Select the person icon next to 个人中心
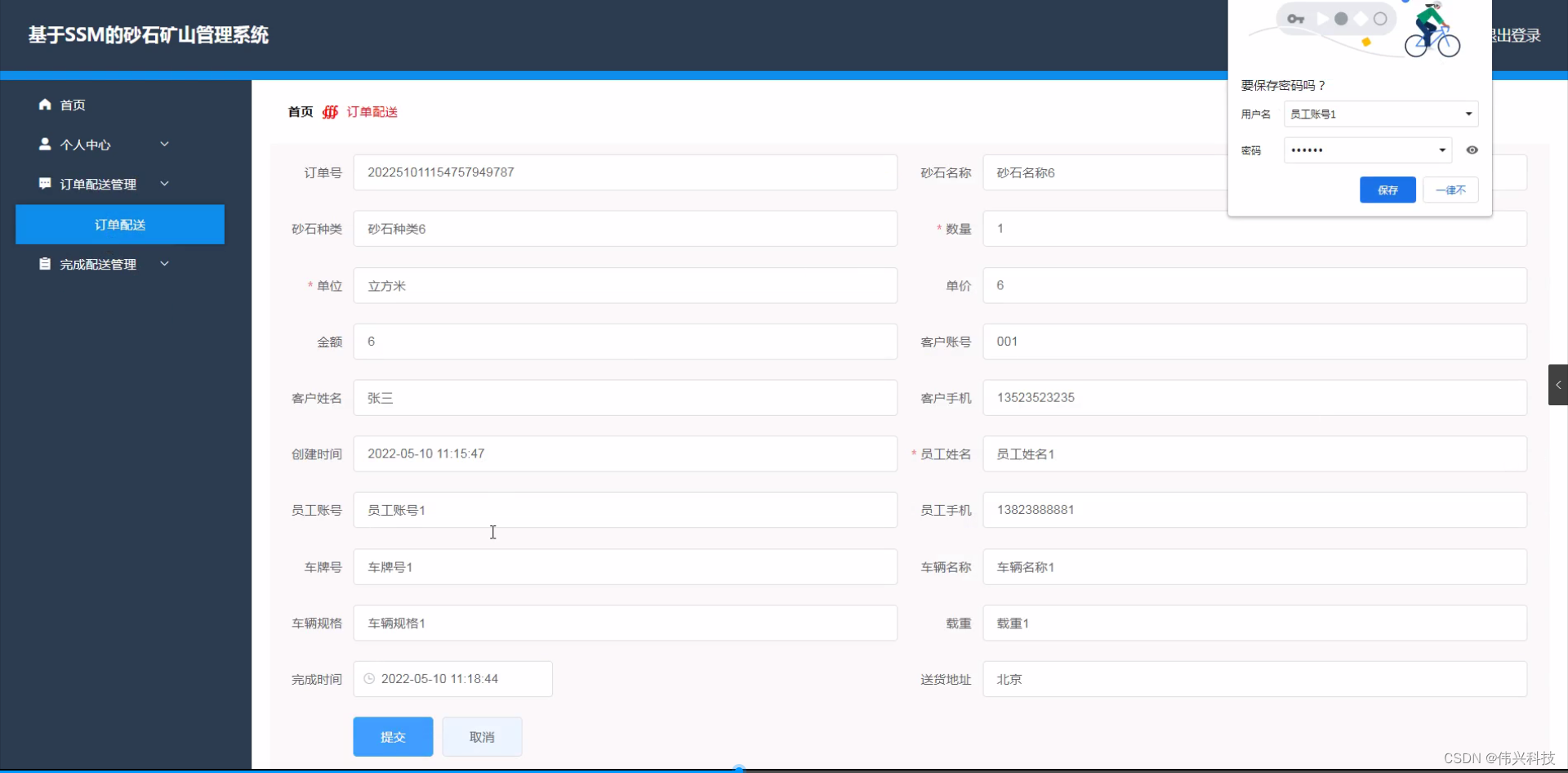1568x773 pixels. pyautogui.click(x=45, y=144)
